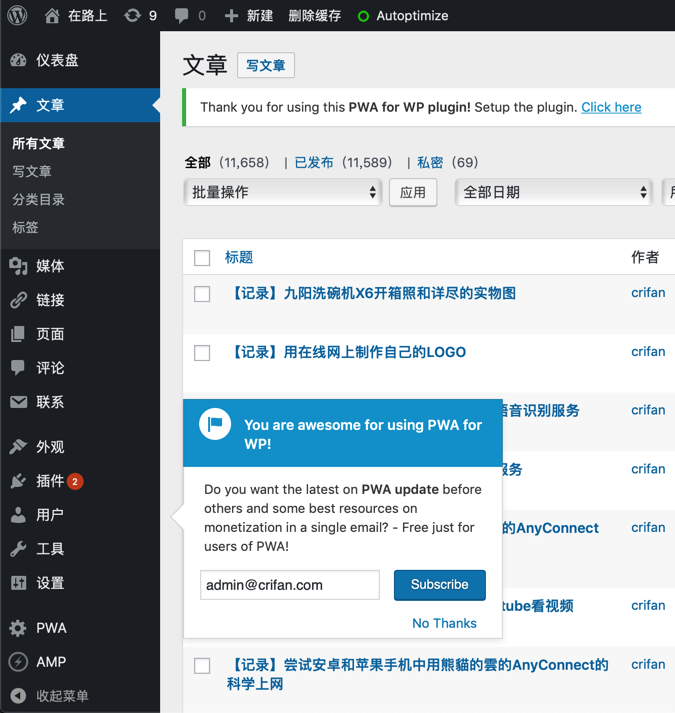Click the updates icon showing 9
Viewport: 675px width, 713px height.
coord(132,16)
